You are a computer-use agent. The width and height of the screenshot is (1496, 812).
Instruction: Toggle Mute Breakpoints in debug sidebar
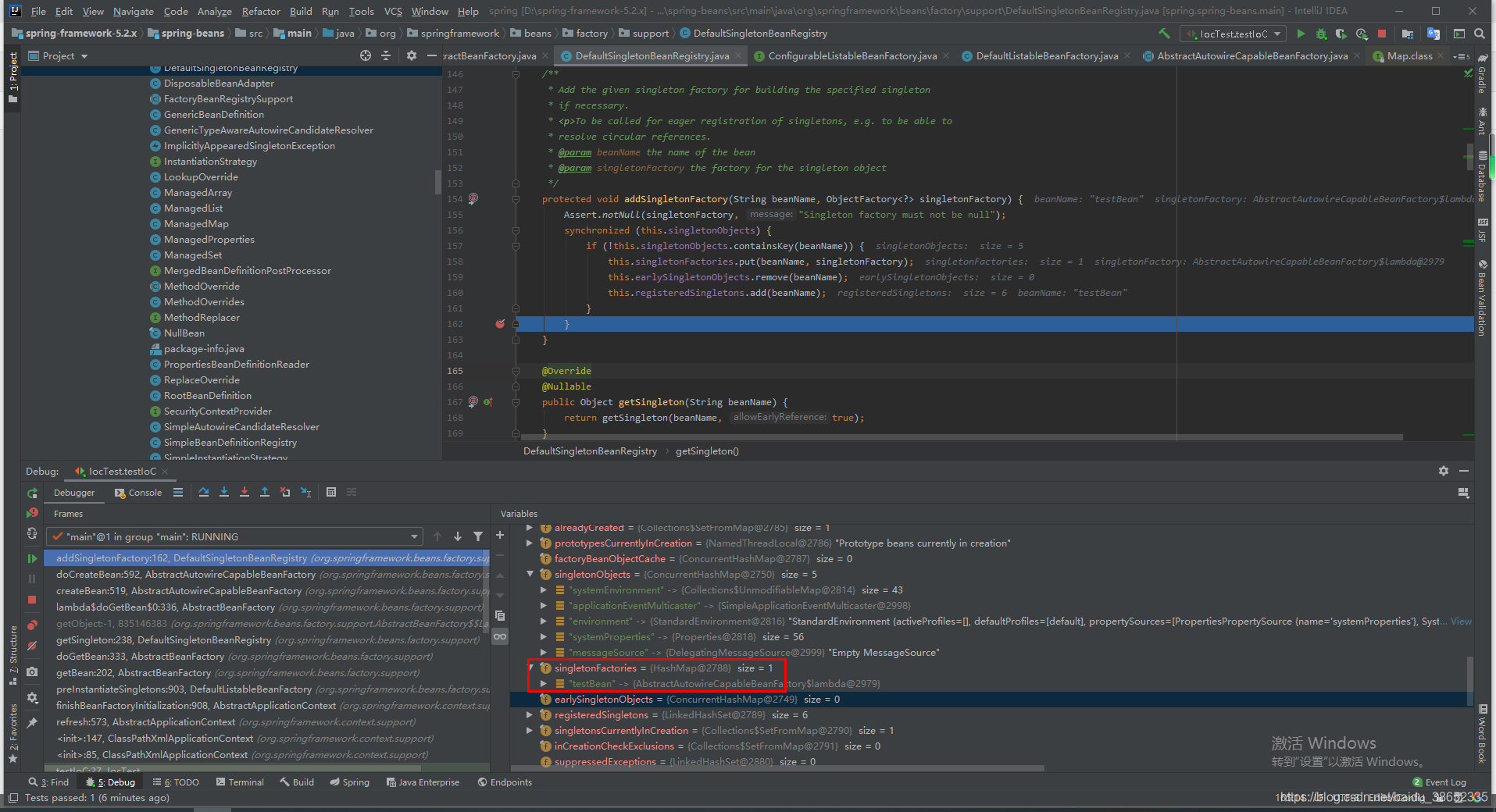point(32,646)
